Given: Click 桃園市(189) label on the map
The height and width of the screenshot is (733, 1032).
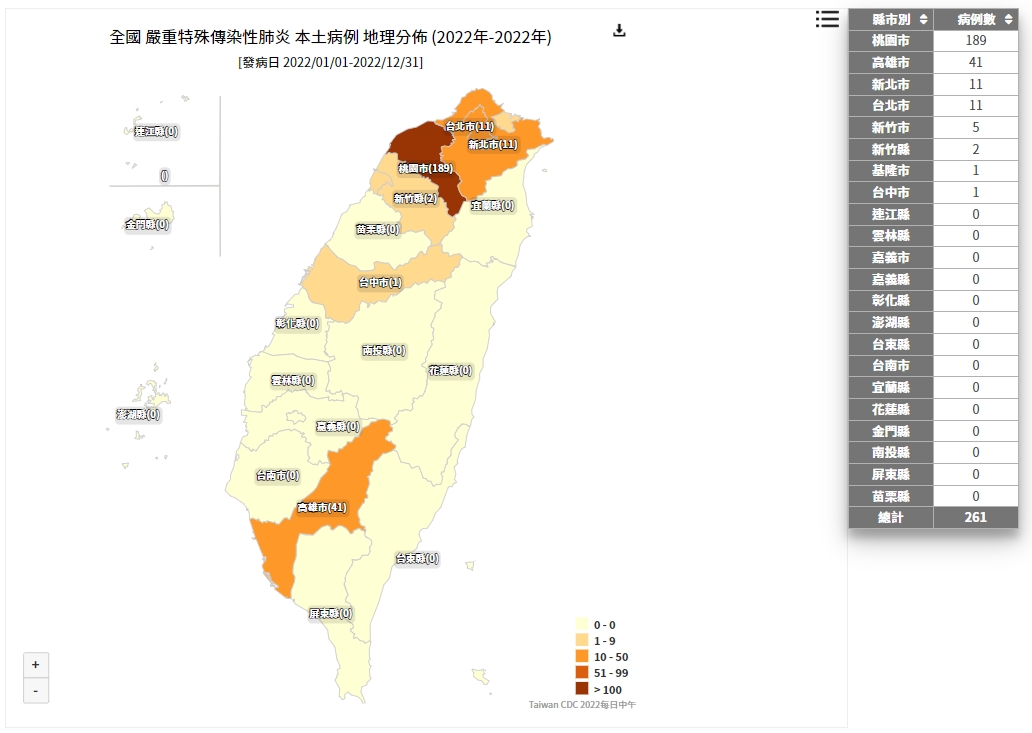Looking at the screenshot, I should (x=425, y=168).
